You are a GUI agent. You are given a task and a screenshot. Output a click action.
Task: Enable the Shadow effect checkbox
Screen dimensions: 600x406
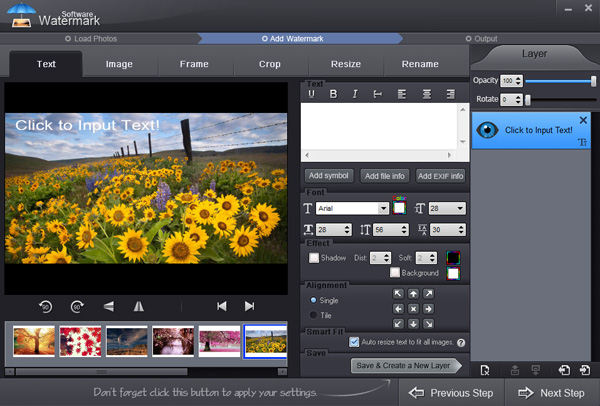click(310, 258)
